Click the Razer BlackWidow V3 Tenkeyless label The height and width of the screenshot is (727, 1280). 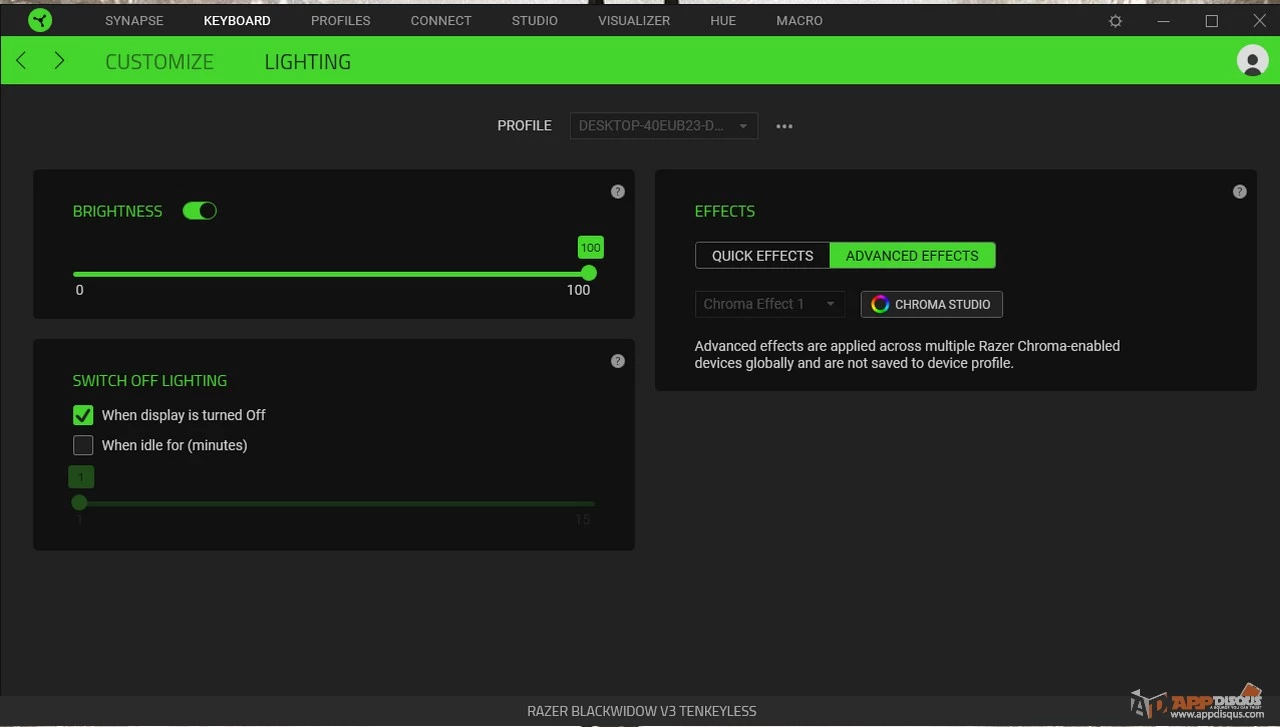[x=642, y=711]
